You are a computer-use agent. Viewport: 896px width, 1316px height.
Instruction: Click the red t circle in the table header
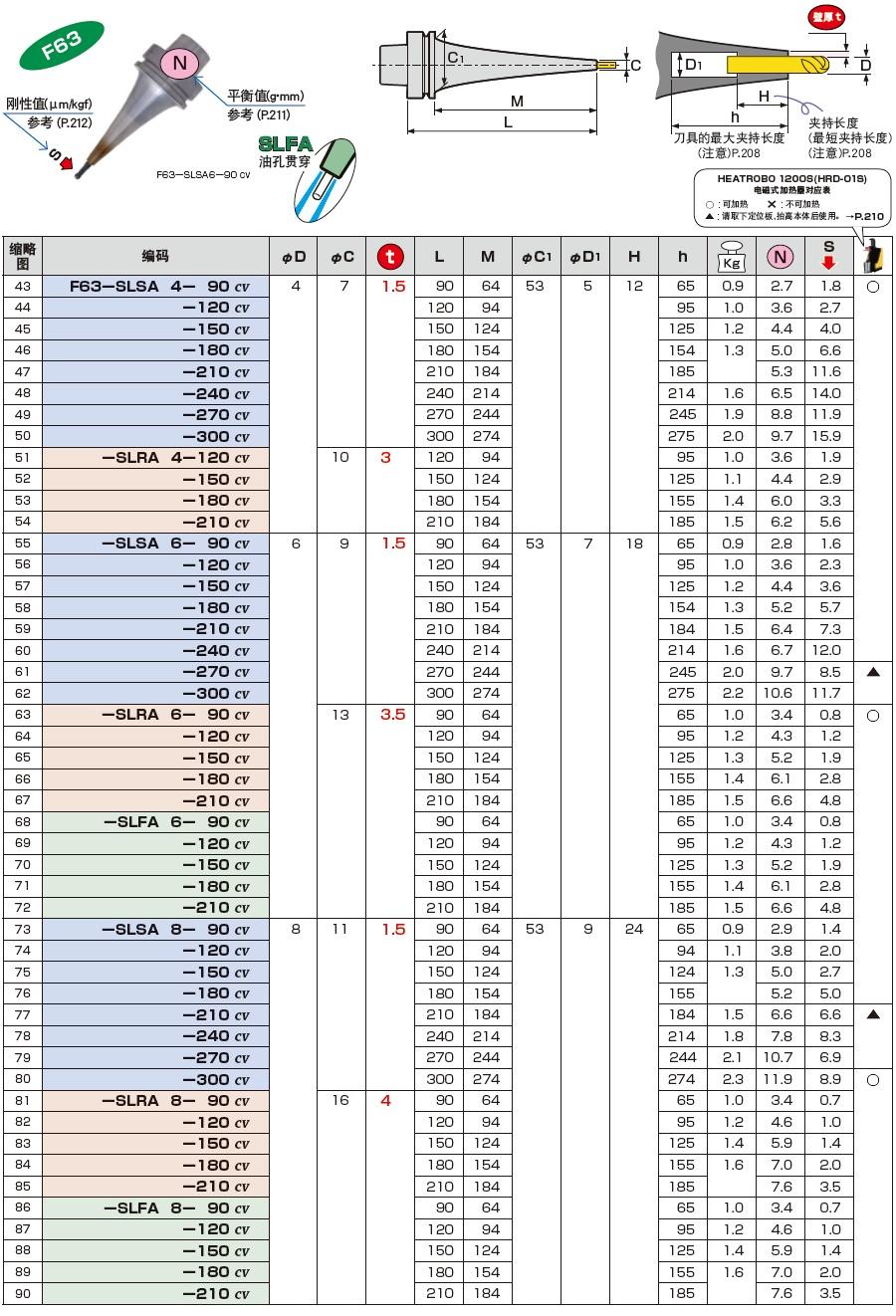390,256
